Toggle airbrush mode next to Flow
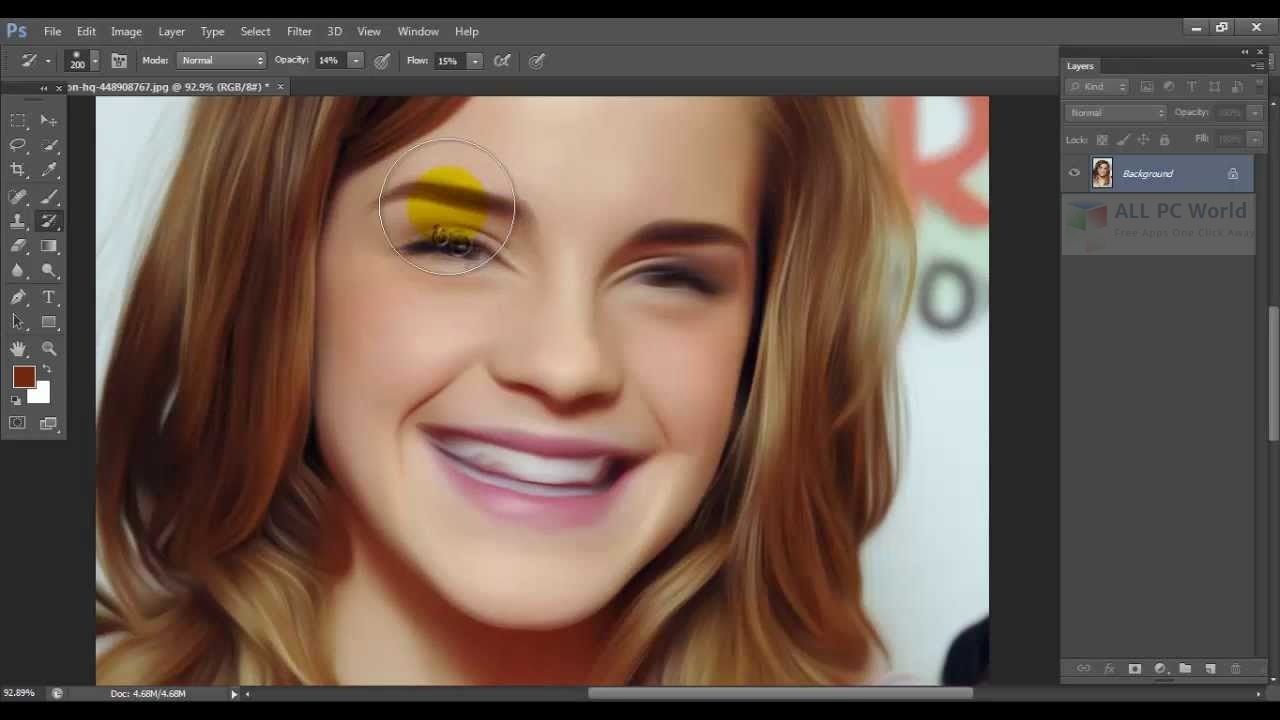1280x720 pixels. click(x=502, y=61)
